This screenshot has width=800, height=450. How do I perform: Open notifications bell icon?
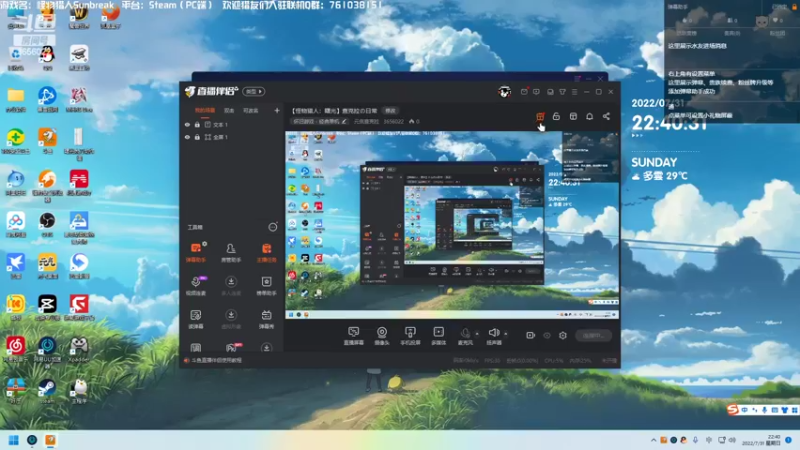[x=589, y=116]
